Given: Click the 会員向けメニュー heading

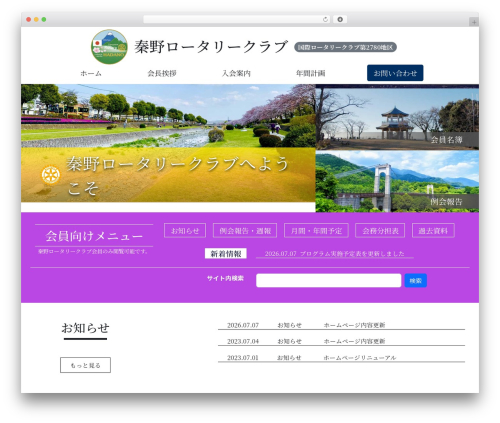Looking at the screenshot, I should [x=94, y=236].
